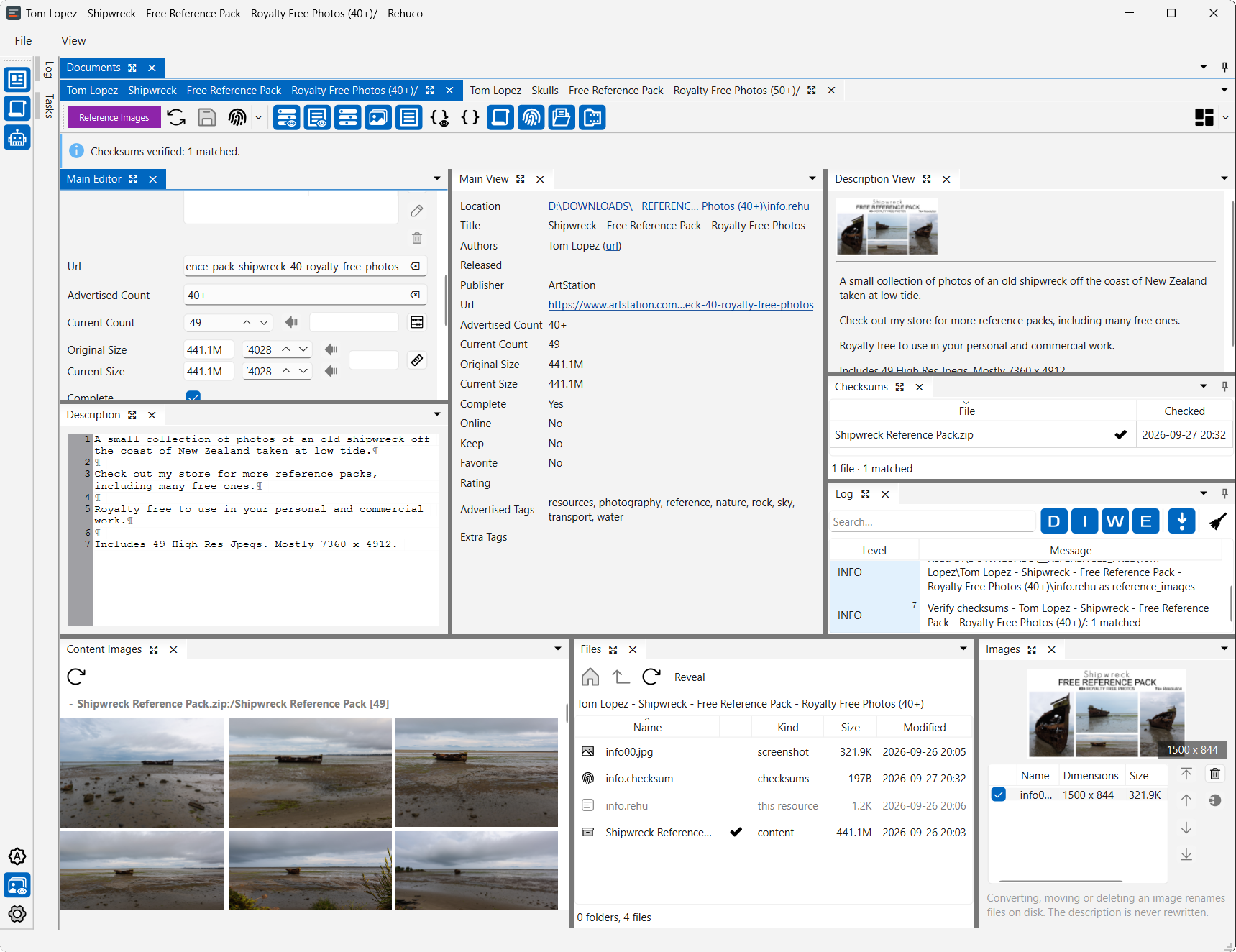Toggle the E error level log filter
This screenshot has width=1236, height=952.
[x=1146, y=521]
